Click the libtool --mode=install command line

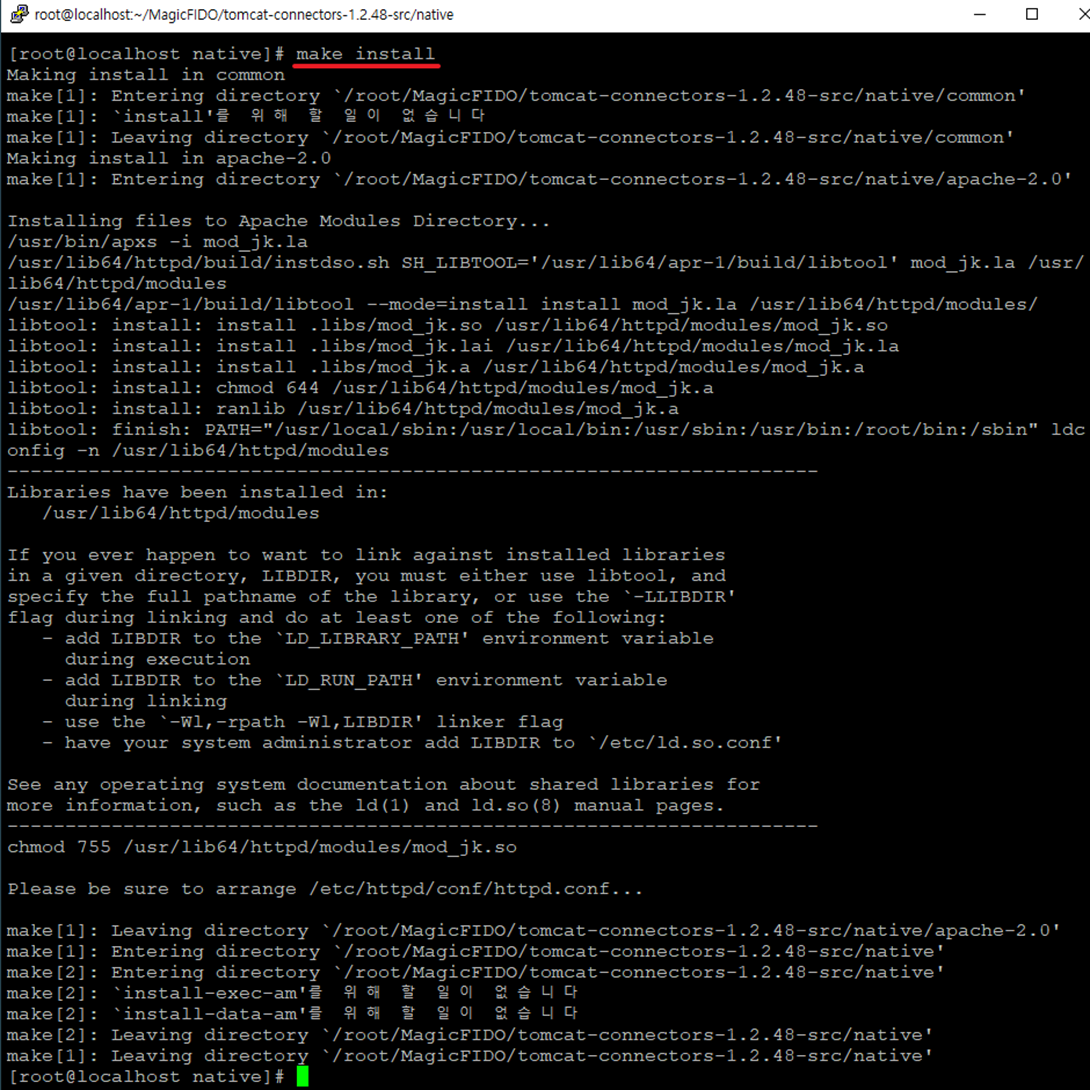[522, 304]
